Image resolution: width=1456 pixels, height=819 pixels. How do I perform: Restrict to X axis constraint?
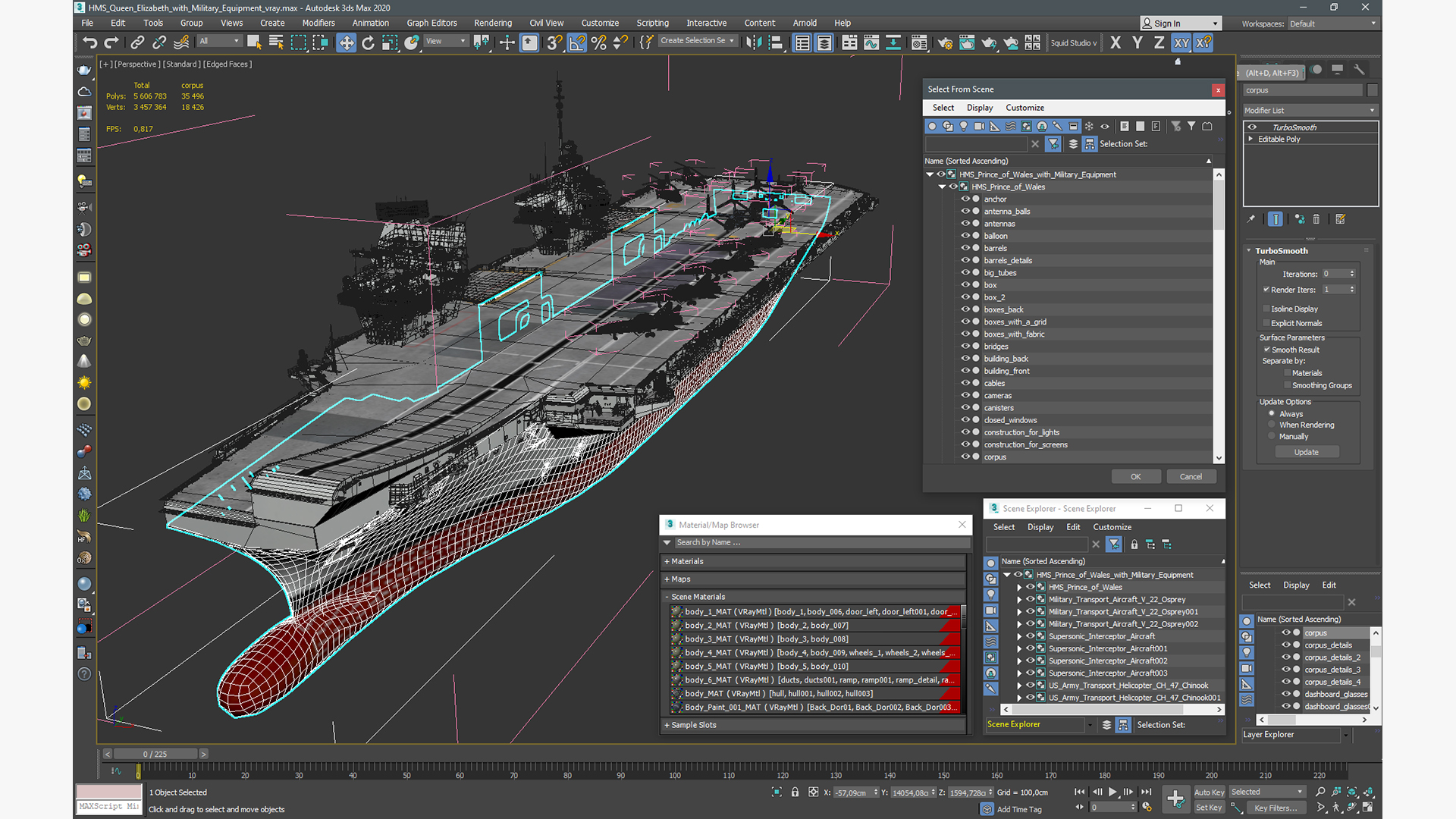1116,42
